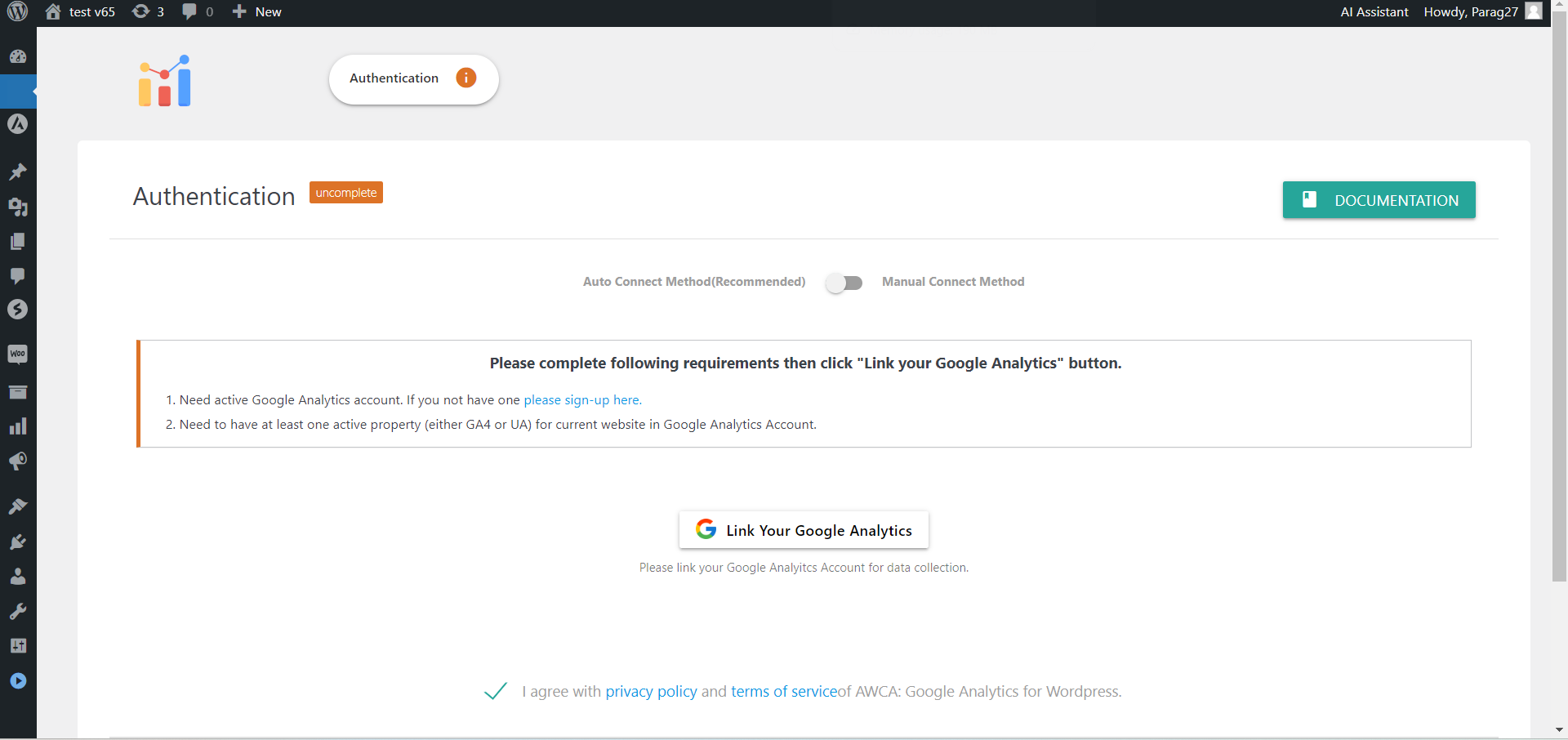The image size is (1568, 740).
Task: Open the WordPress logo menu
Action: point(17,11)
